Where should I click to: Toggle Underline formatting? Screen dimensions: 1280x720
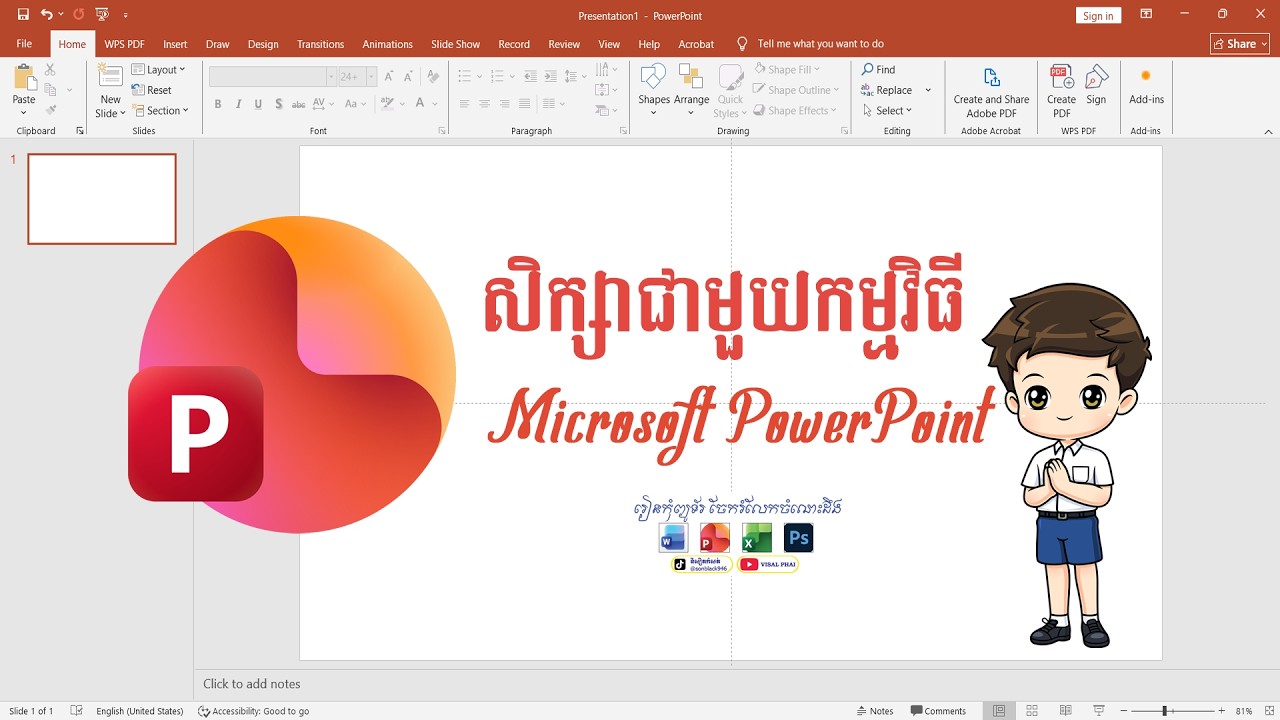coord(258,104)
